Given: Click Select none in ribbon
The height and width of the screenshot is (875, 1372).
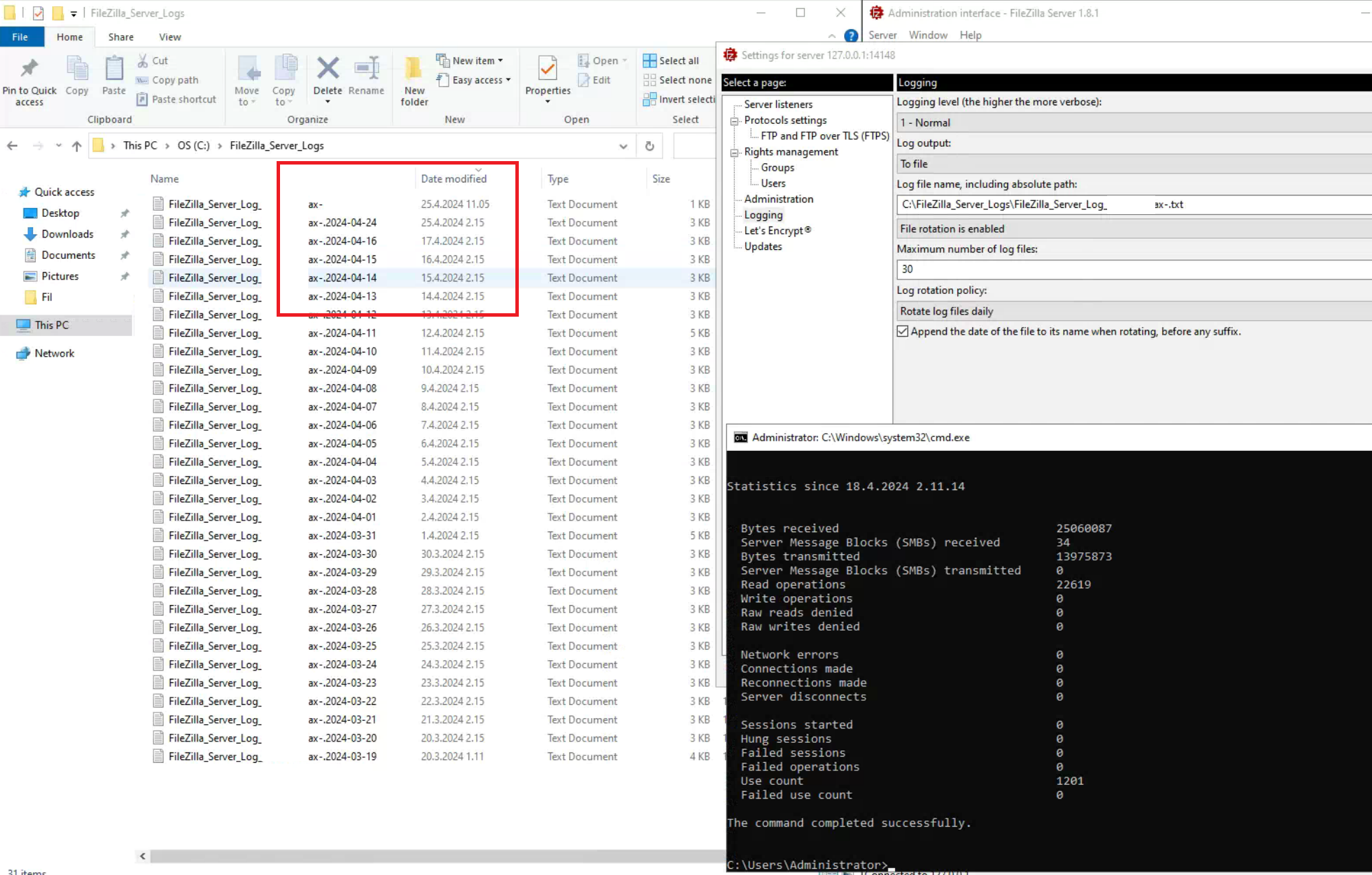Looking at the screenshot, I should point(677,80).
